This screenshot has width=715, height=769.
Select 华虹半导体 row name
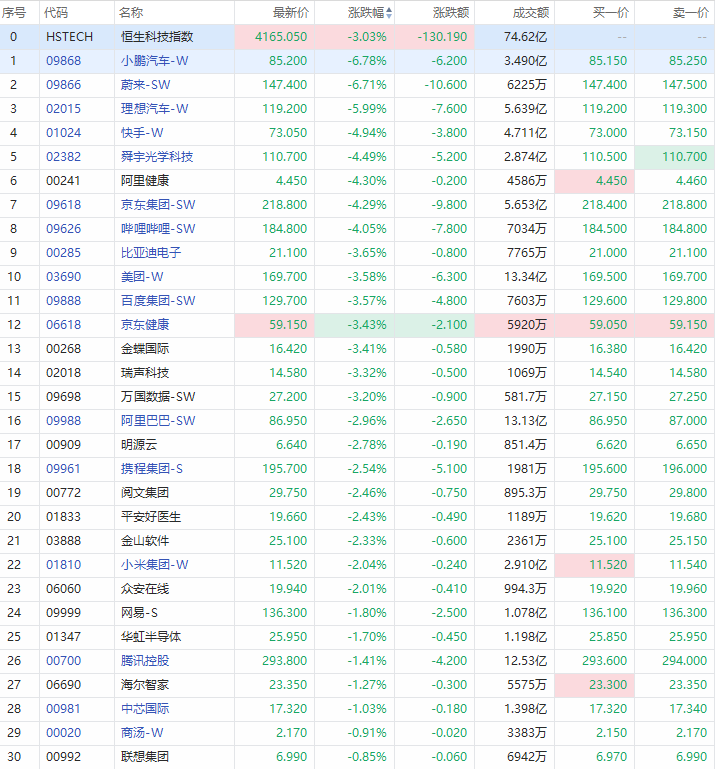click(151, 638)
